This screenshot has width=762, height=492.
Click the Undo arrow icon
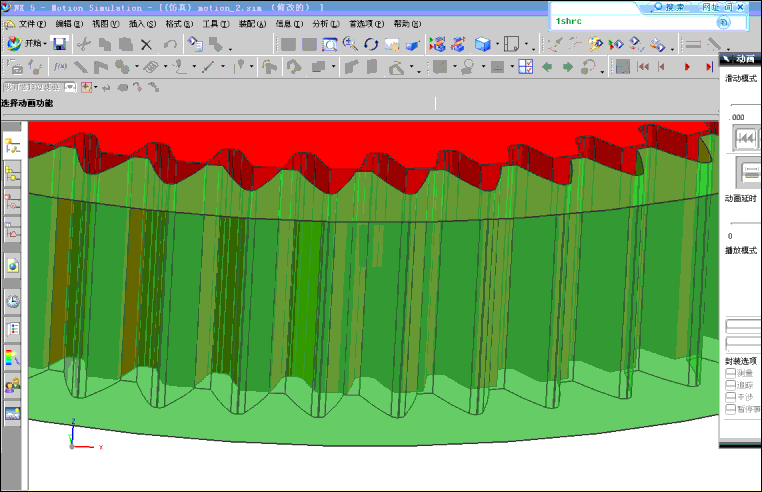tap(170, 45)
